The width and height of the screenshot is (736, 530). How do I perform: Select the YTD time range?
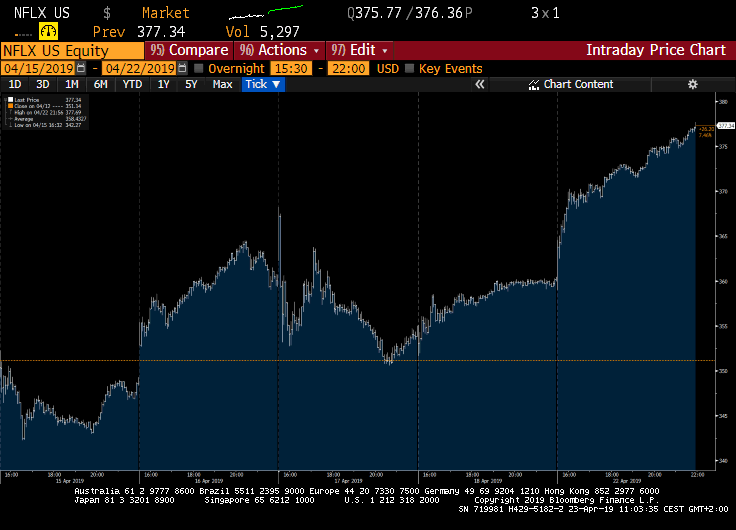[132, 84]
